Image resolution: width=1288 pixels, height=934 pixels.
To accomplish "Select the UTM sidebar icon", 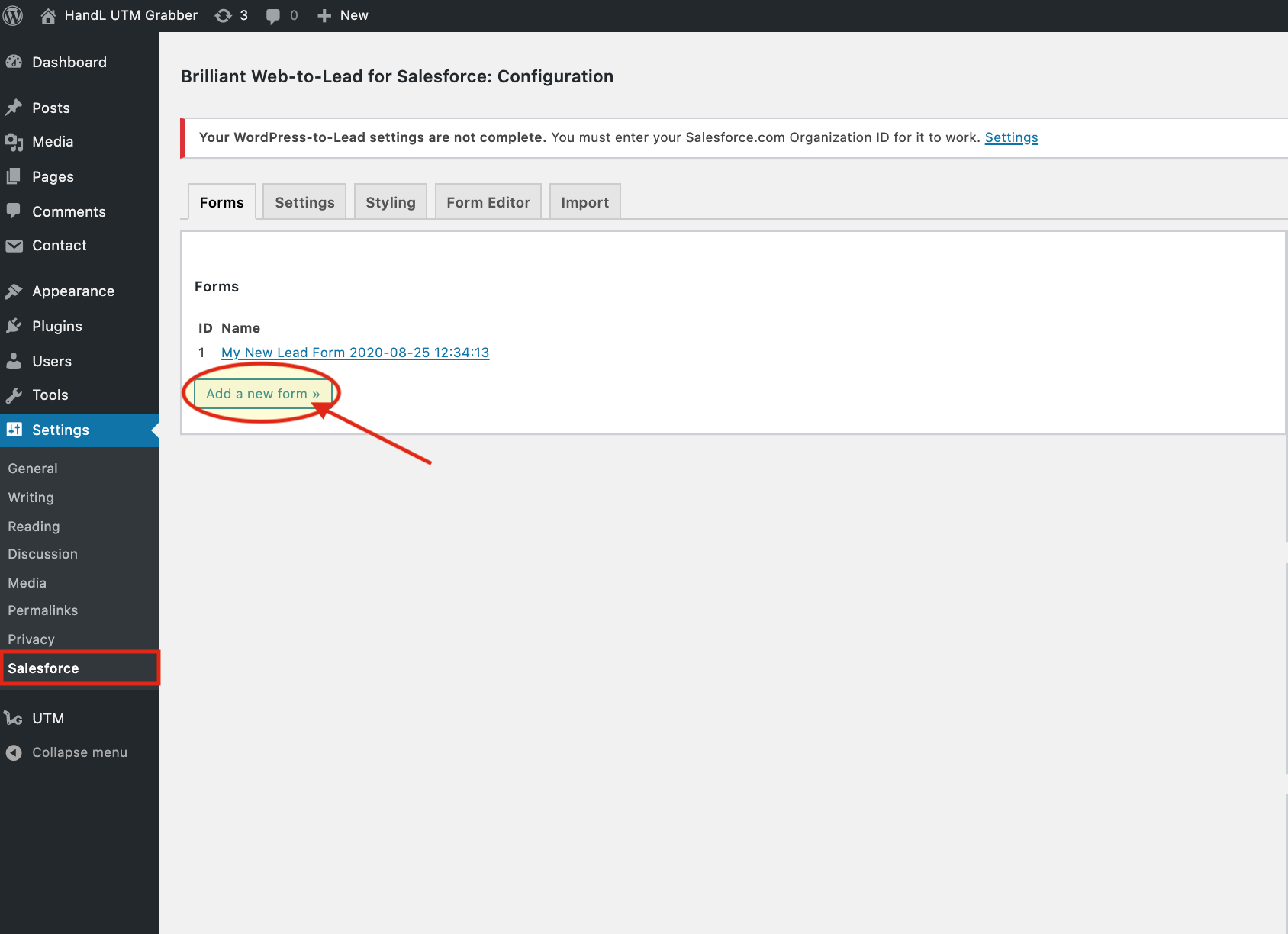I will pos(14,719).
